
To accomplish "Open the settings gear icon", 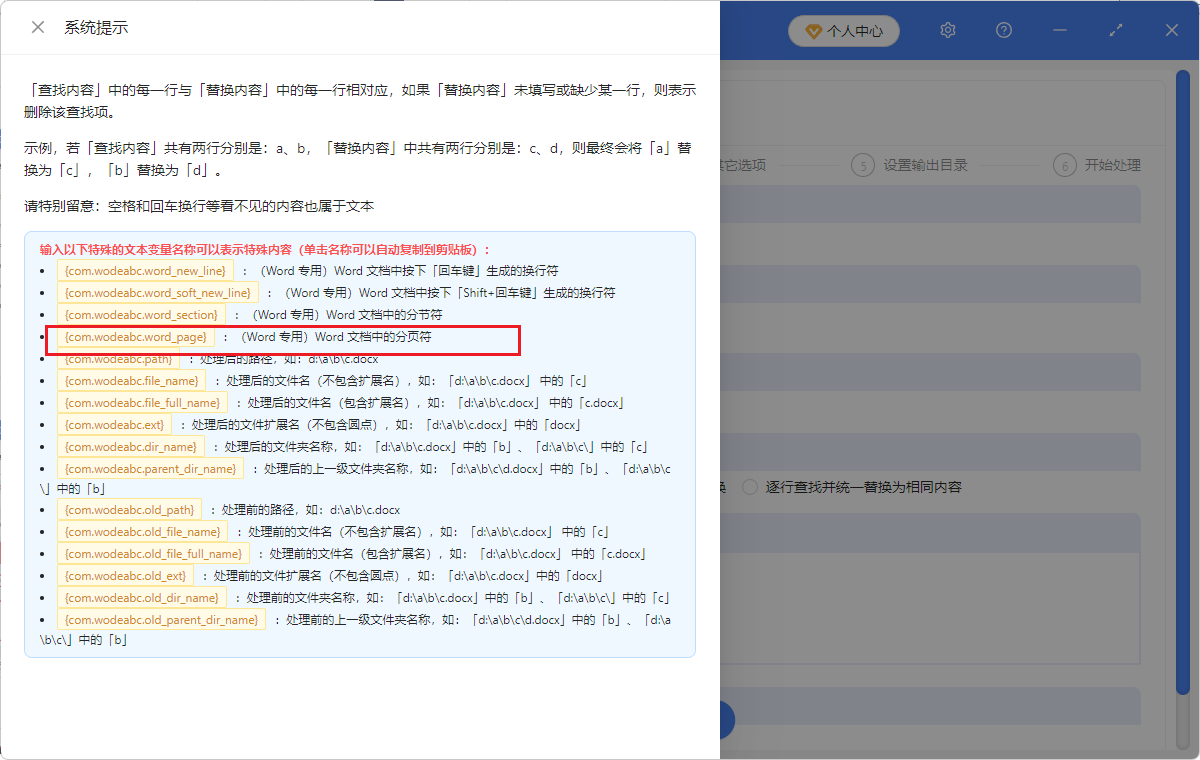I will click(947, 30).
